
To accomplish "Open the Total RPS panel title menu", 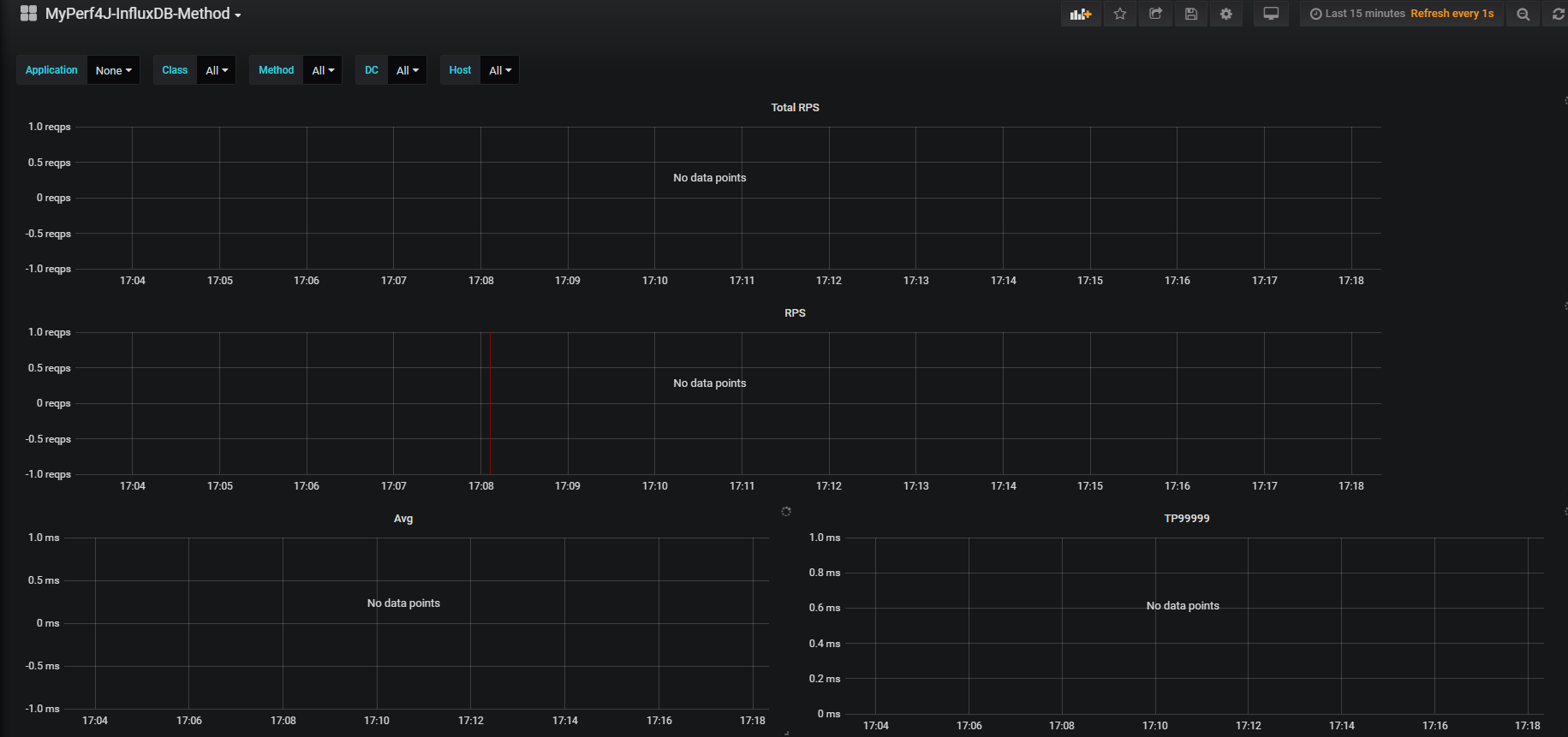I will pos(795,107).
